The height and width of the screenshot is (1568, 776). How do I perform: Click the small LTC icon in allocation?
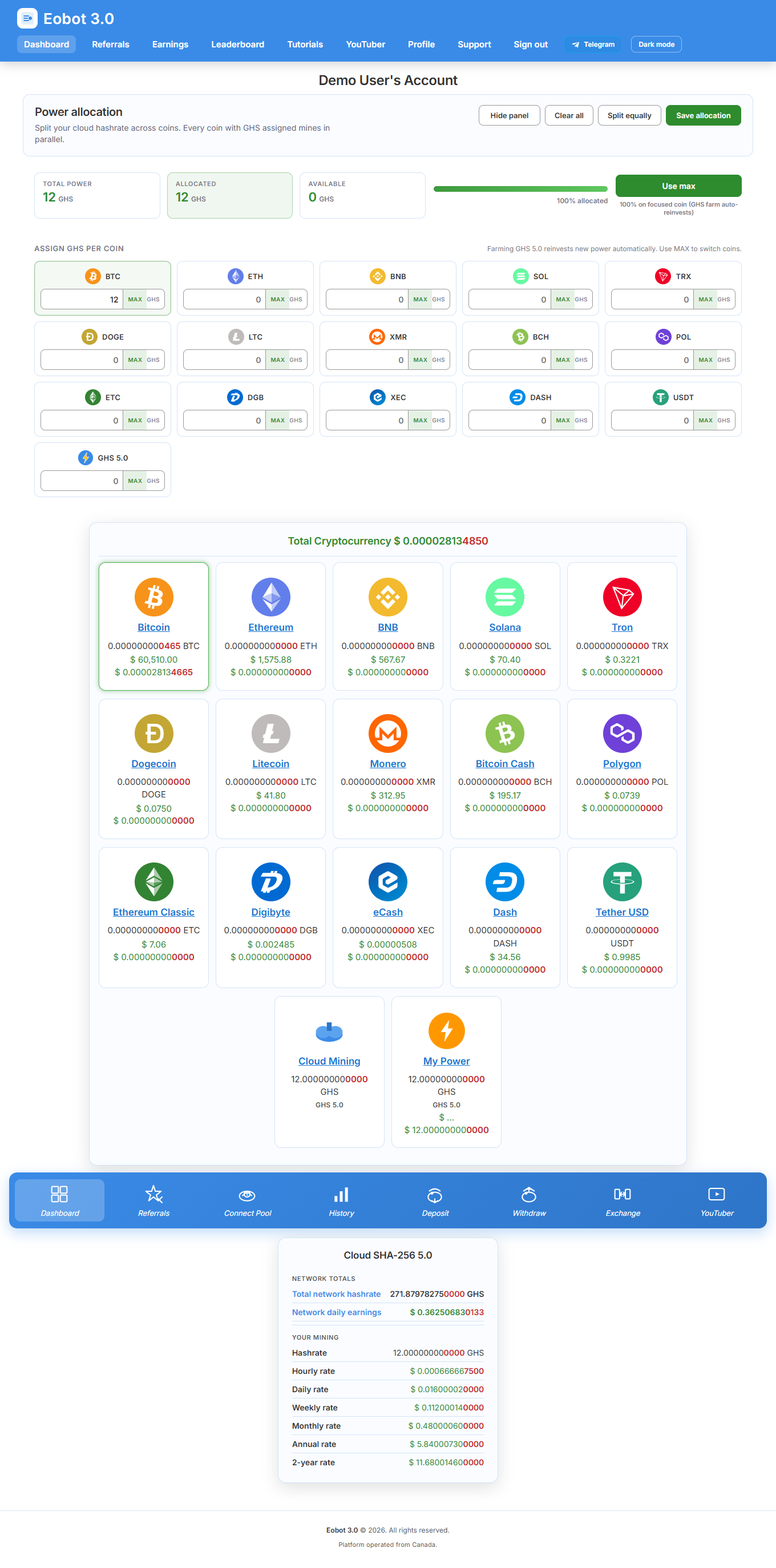(236, 337)
